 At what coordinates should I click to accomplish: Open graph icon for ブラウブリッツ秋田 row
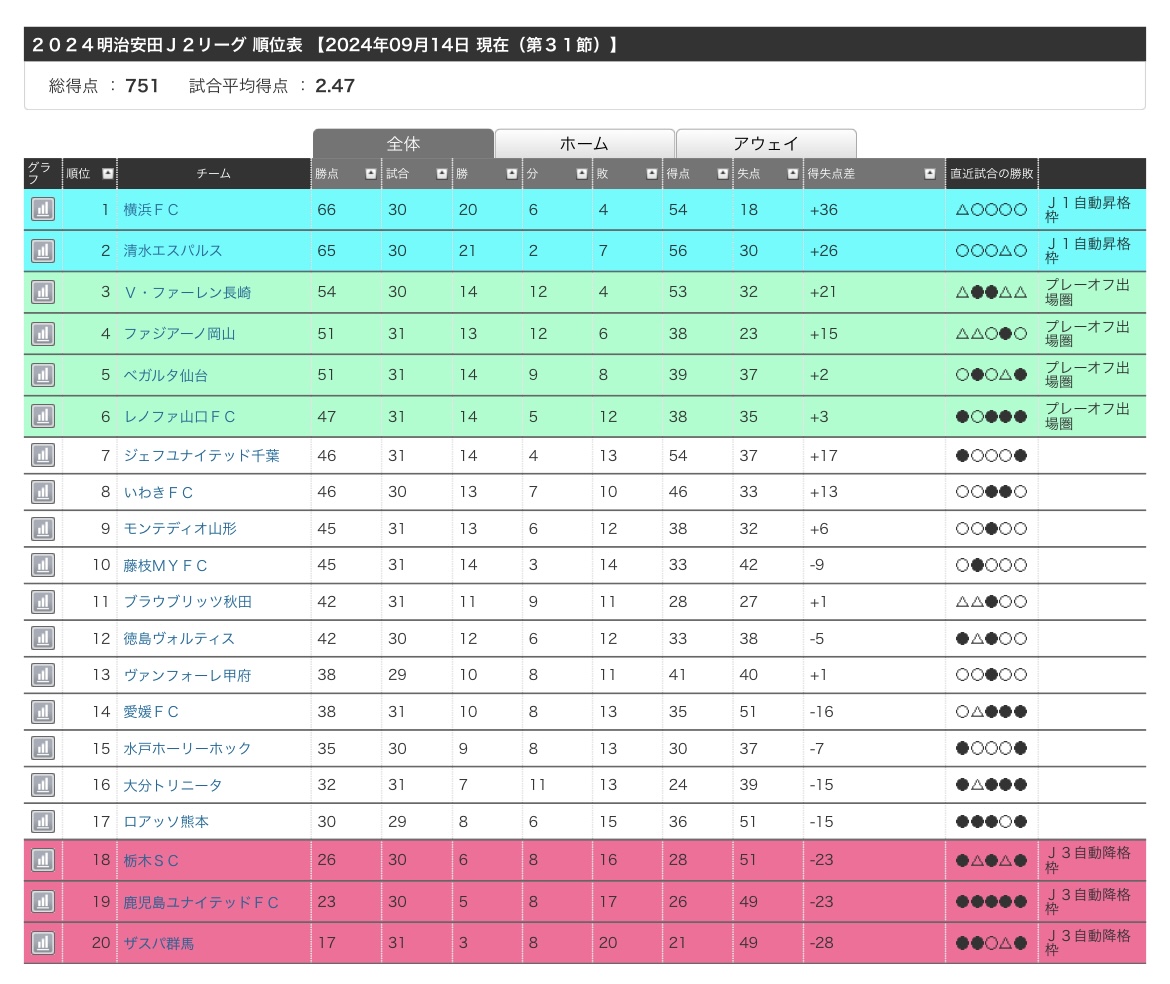[x=43, y=601]
